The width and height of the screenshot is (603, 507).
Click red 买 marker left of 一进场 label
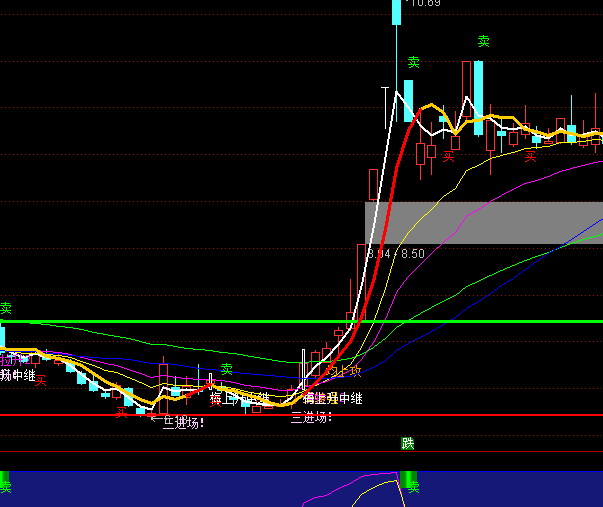coord(121,411)
